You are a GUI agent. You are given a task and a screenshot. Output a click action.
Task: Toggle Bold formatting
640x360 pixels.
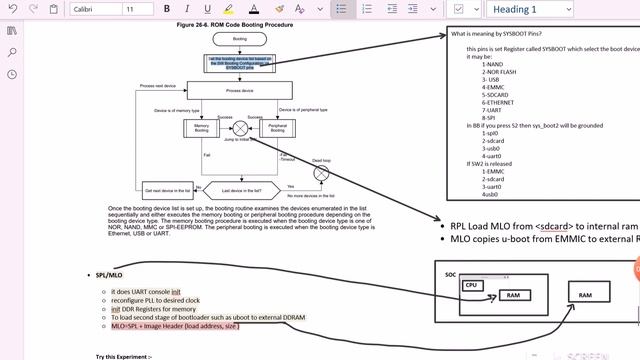[167, 9]
